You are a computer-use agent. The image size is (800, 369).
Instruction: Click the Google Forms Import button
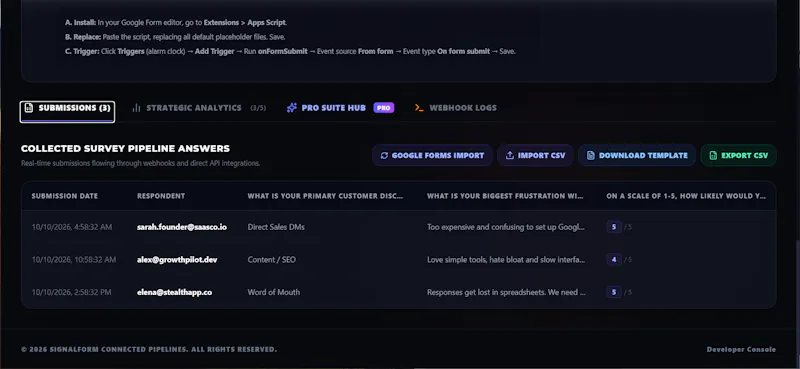pos(432,156)
